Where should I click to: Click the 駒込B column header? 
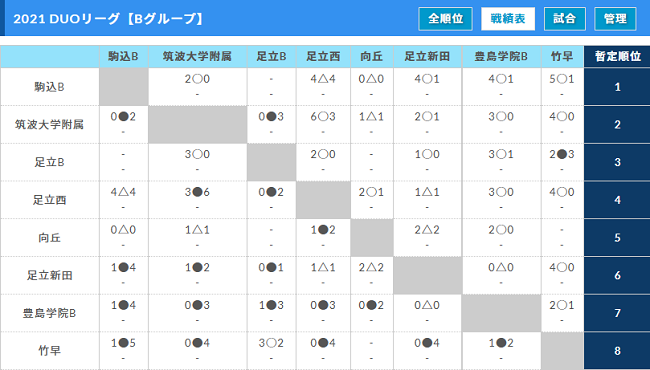(x=124, y=57)
